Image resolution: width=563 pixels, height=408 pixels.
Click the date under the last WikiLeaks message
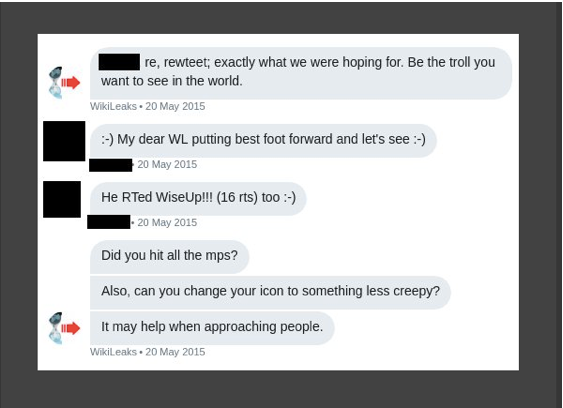tap(175, 352)
